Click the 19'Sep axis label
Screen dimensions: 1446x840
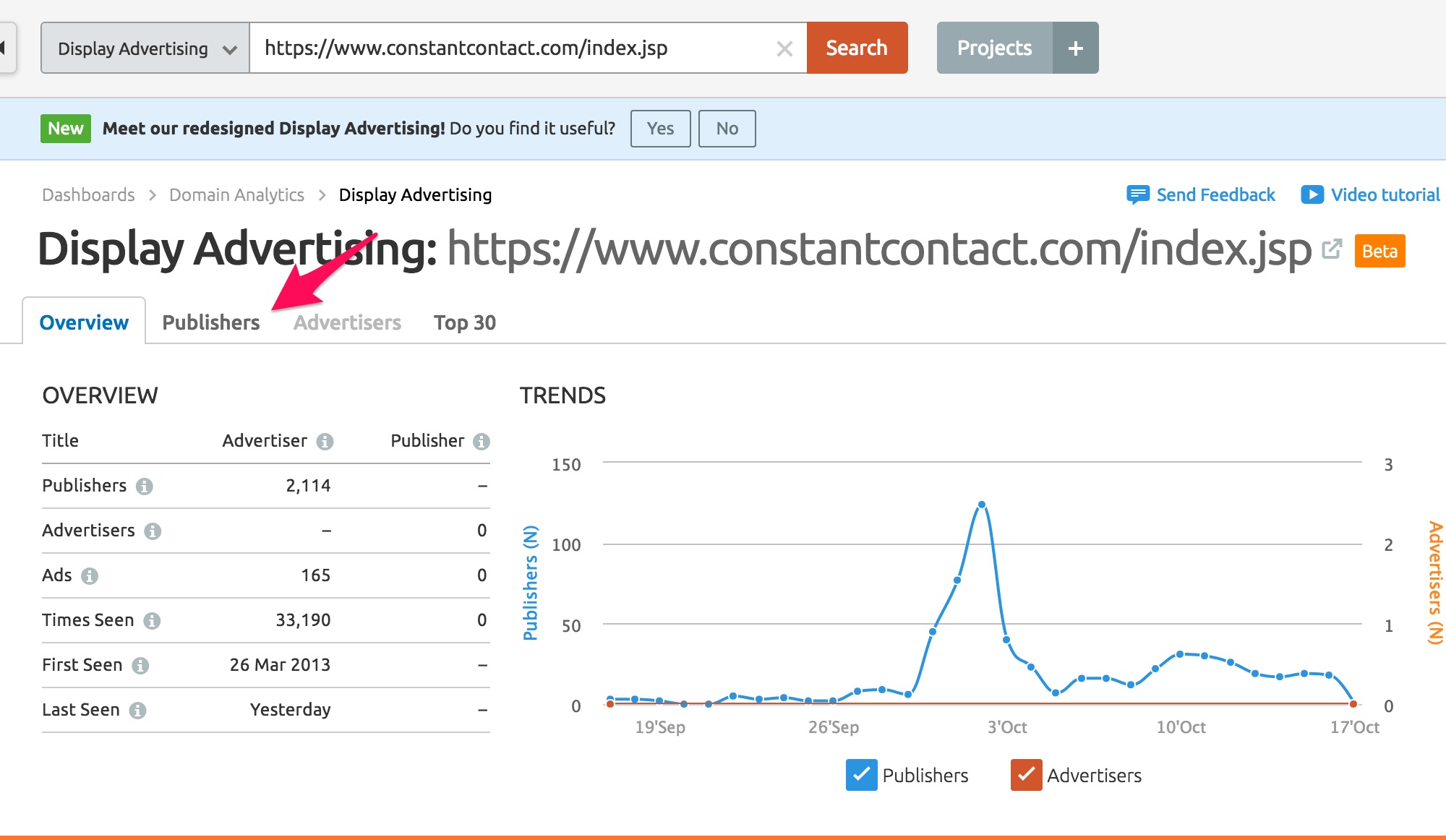coord(660,727)
